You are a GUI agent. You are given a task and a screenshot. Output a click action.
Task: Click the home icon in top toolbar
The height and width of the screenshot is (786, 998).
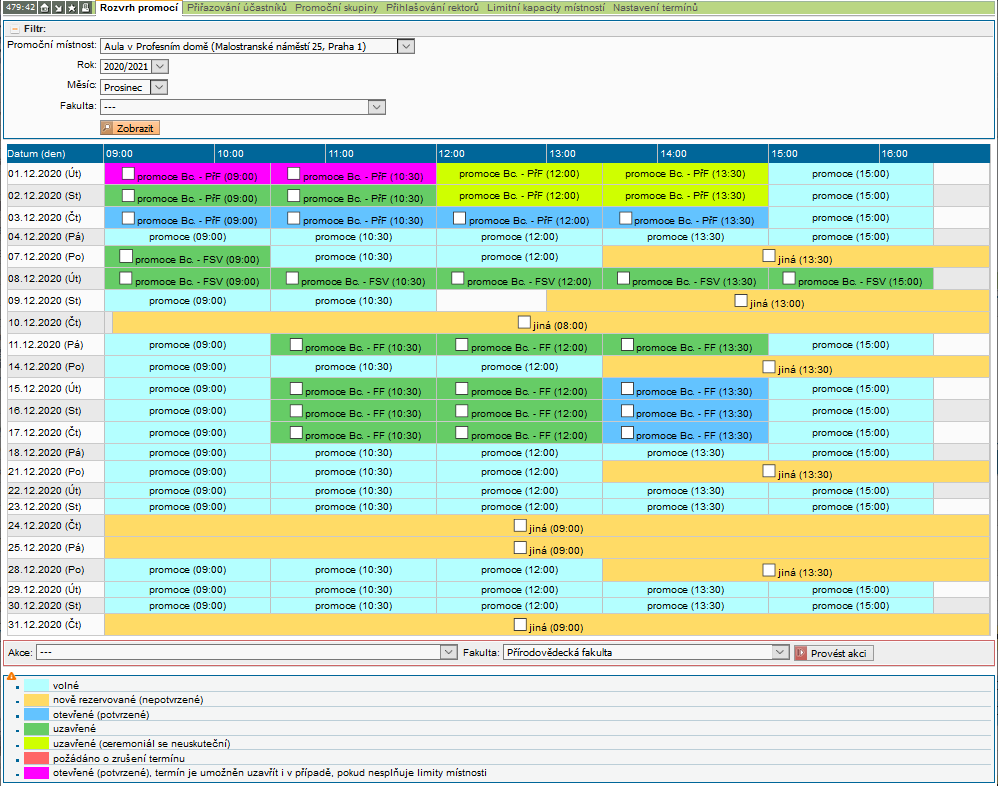[46, 8]
